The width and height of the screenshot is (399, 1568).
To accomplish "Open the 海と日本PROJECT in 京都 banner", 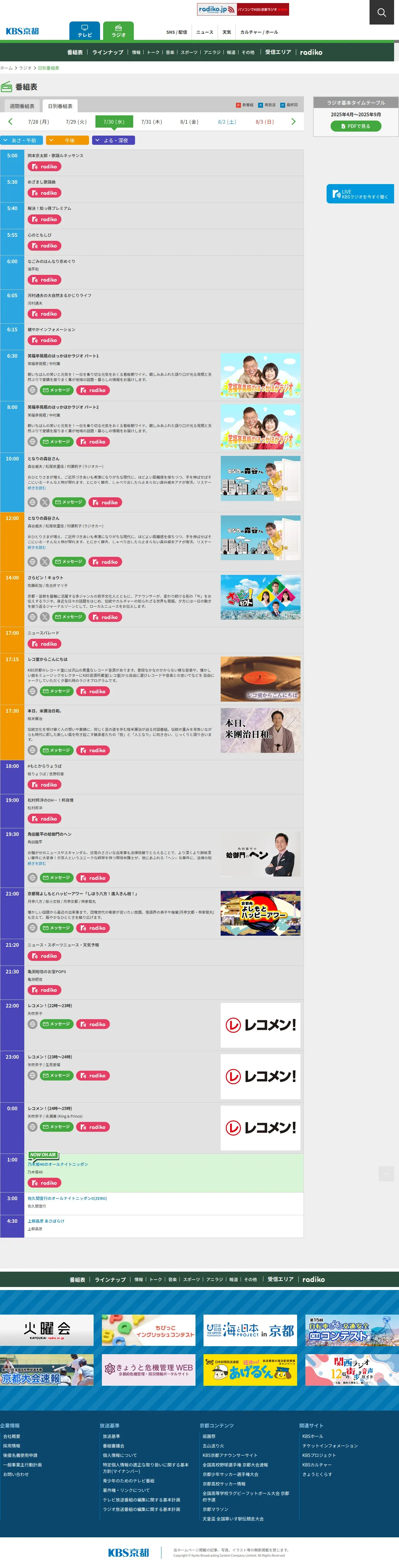I will [250, 1330].
